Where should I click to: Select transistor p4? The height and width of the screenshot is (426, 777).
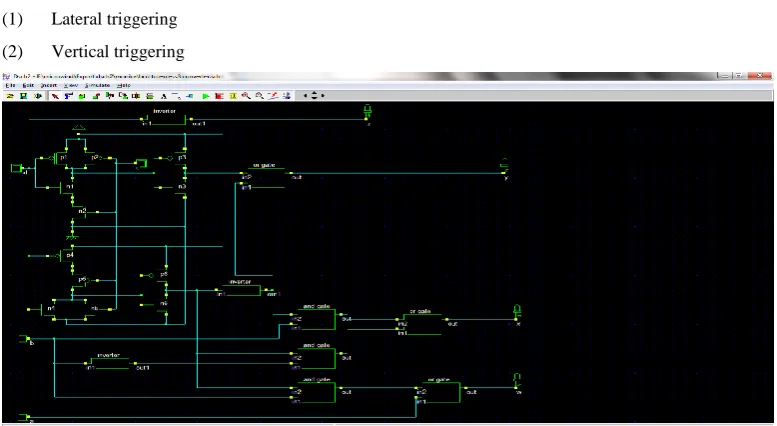pos(66,256)
